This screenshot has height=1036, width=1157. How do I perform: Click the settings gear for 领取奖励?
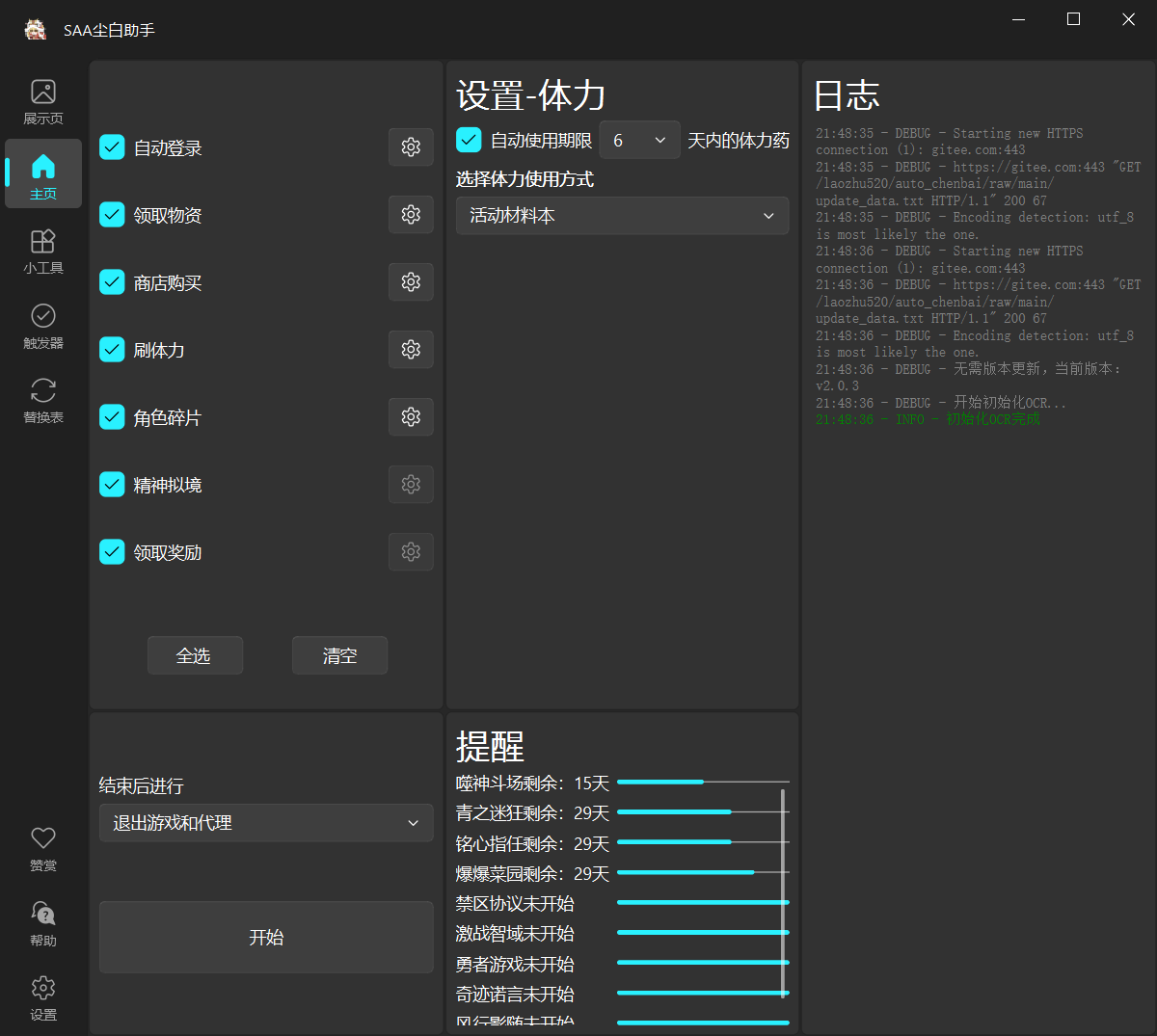coord(411,552)
